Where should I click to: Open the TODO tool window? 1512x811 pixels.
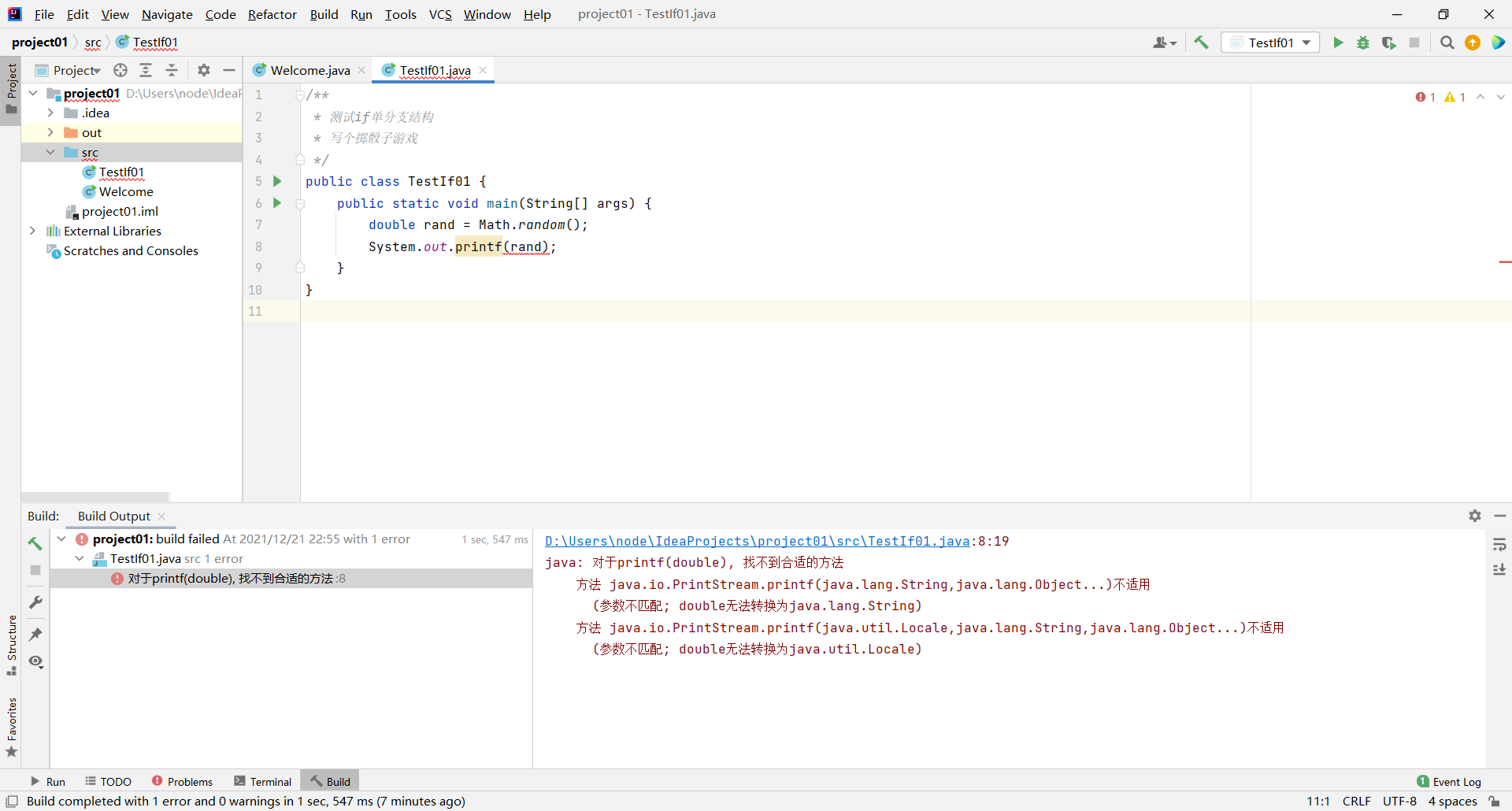click(108, 781)
